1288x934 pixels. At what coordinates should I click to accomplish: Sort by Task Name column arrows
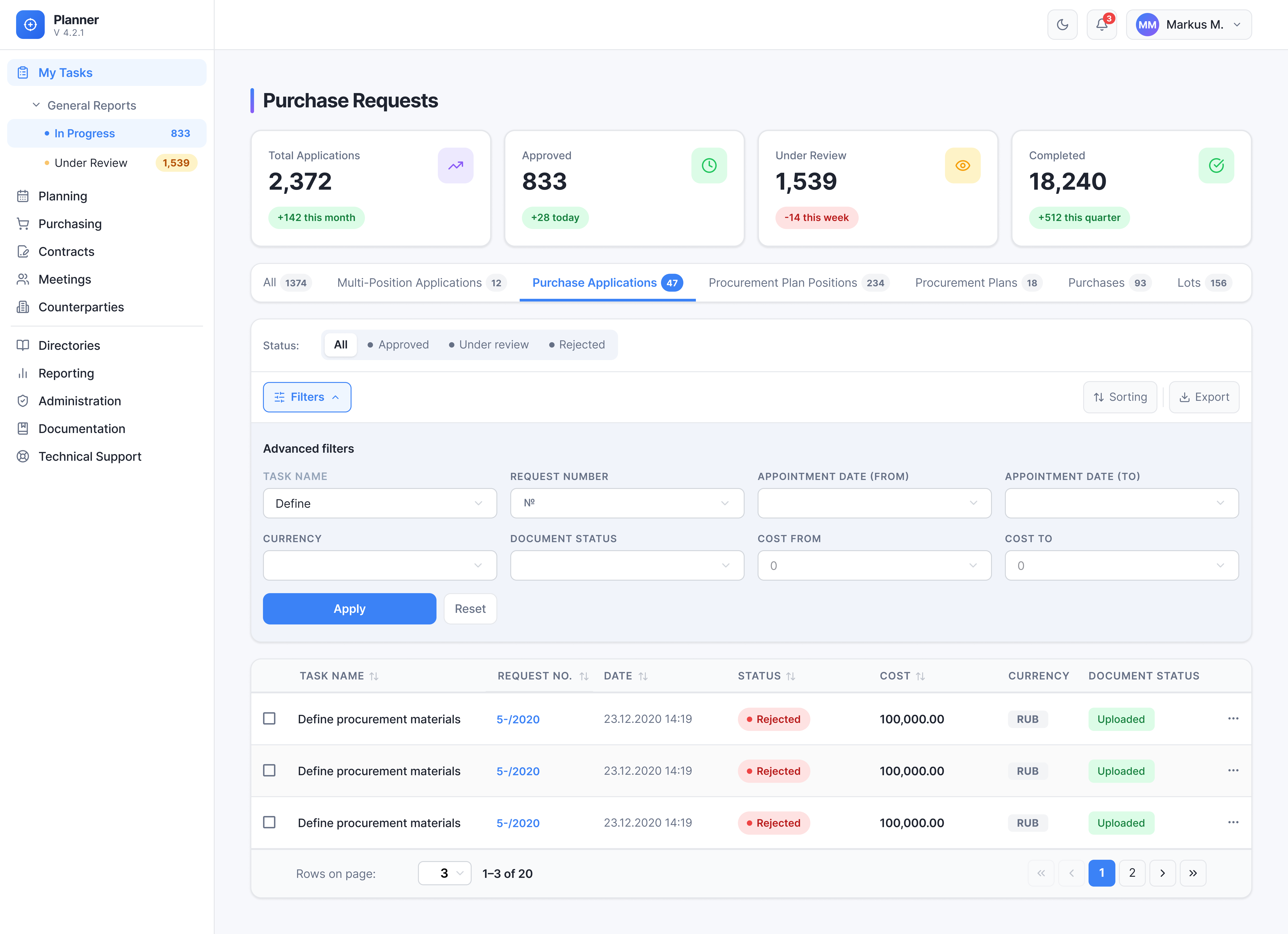pos(374,676)
